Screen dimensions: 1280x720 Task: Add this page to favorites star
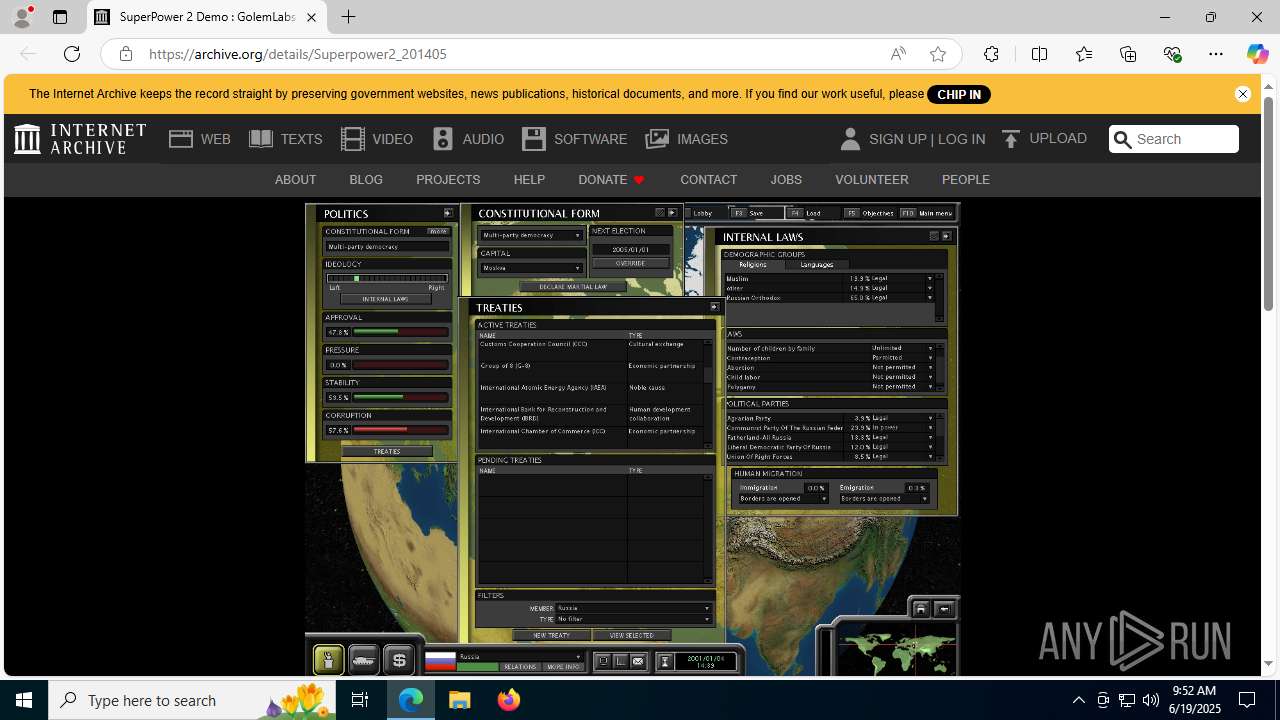[938, 54]
